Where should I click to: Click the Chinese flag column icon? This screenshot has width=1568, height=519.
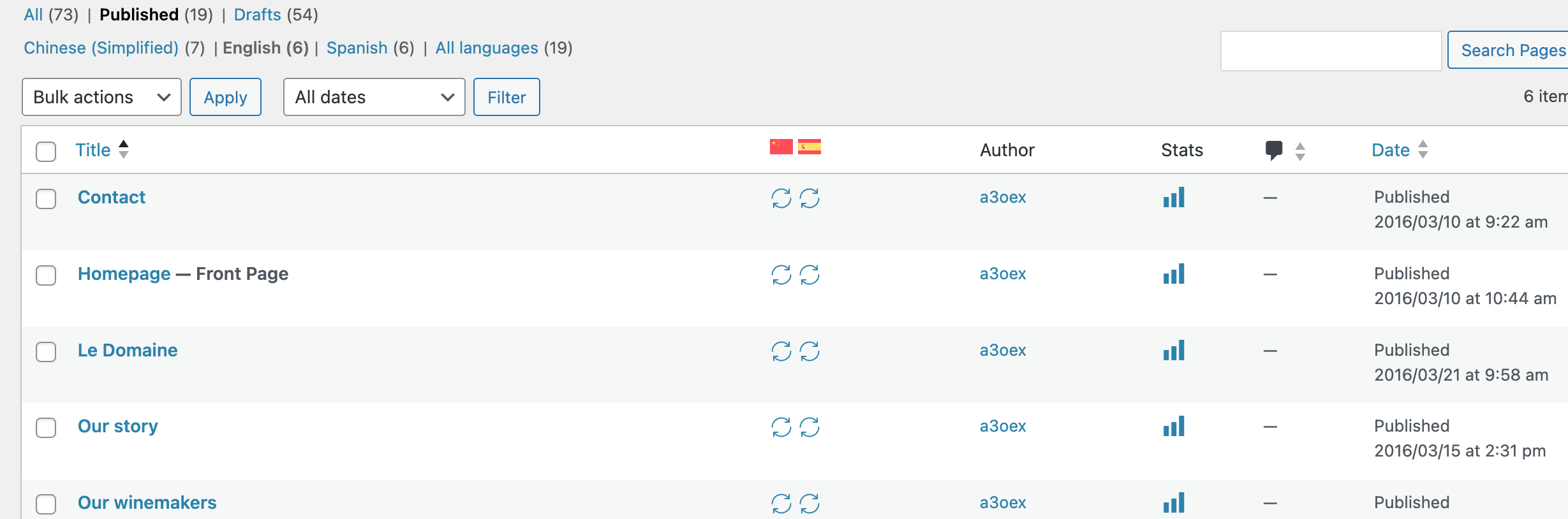click(x=781, y=147)
